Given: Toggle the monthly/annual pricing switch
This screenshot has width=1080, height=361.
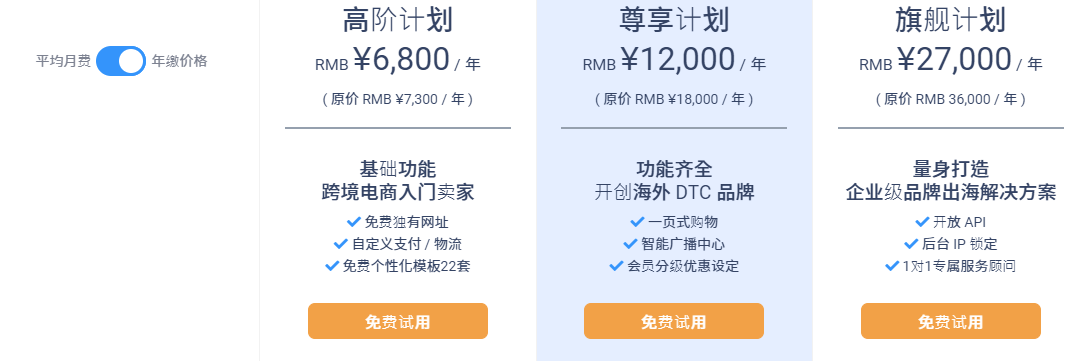Looking at the screenshot, I should pos(121,61).
